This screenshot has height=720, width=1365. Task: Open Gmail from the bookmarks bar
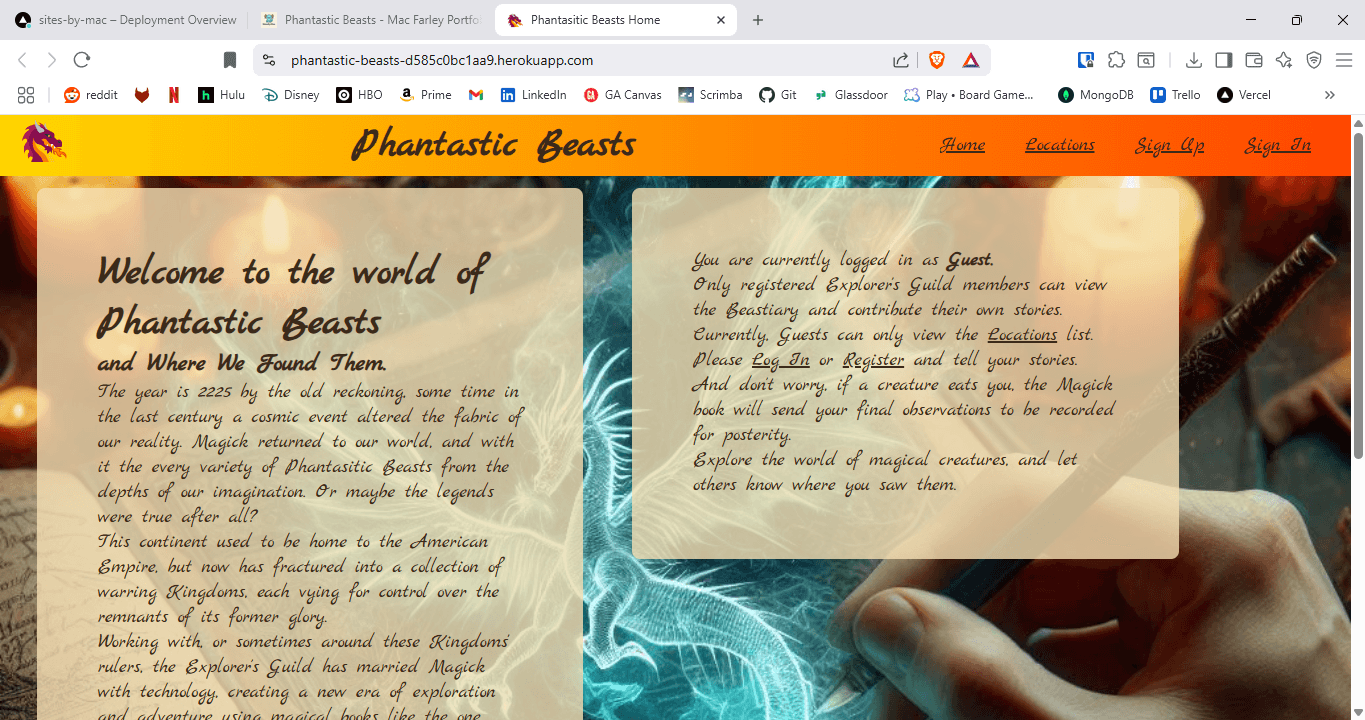(475, 95)
